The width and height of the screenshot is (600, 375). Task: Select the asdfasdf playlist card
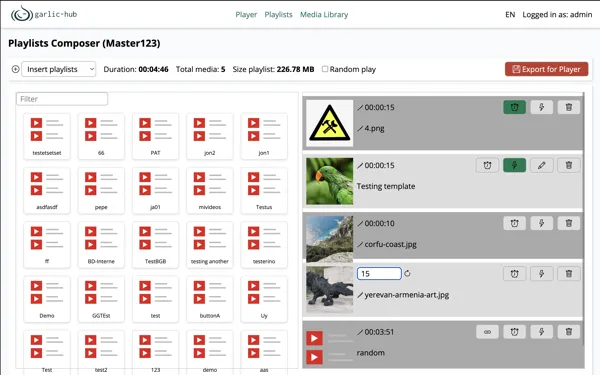[47, 191]
